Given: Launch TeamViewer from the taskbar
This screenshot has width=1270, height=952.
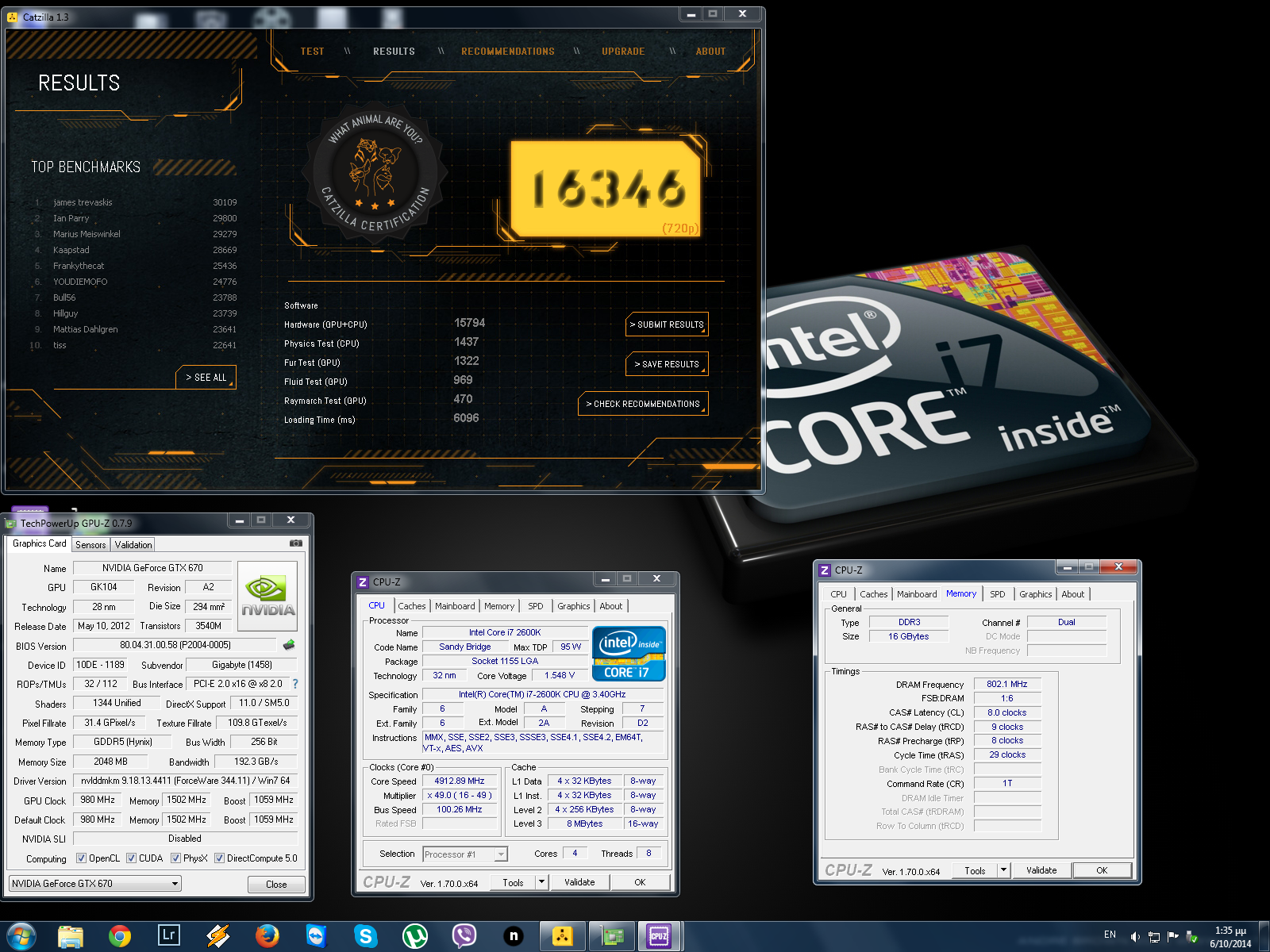Looking at the screenshot, I should [316, 936].
